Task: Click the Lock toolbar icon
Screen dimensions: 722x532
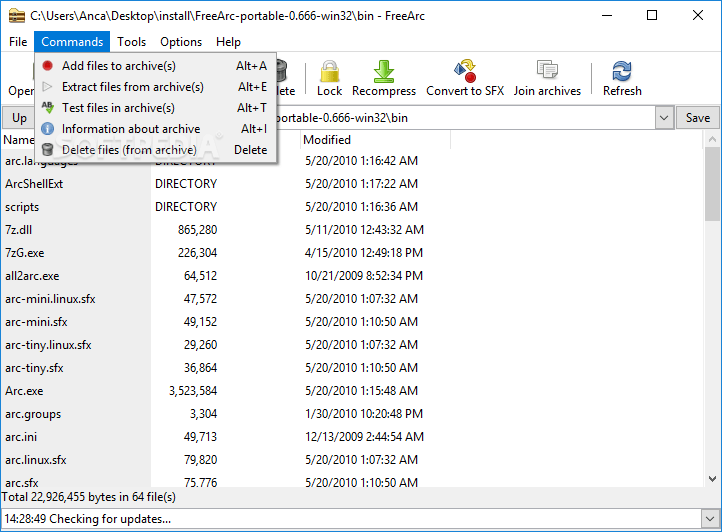Action: tap(329, 71)
